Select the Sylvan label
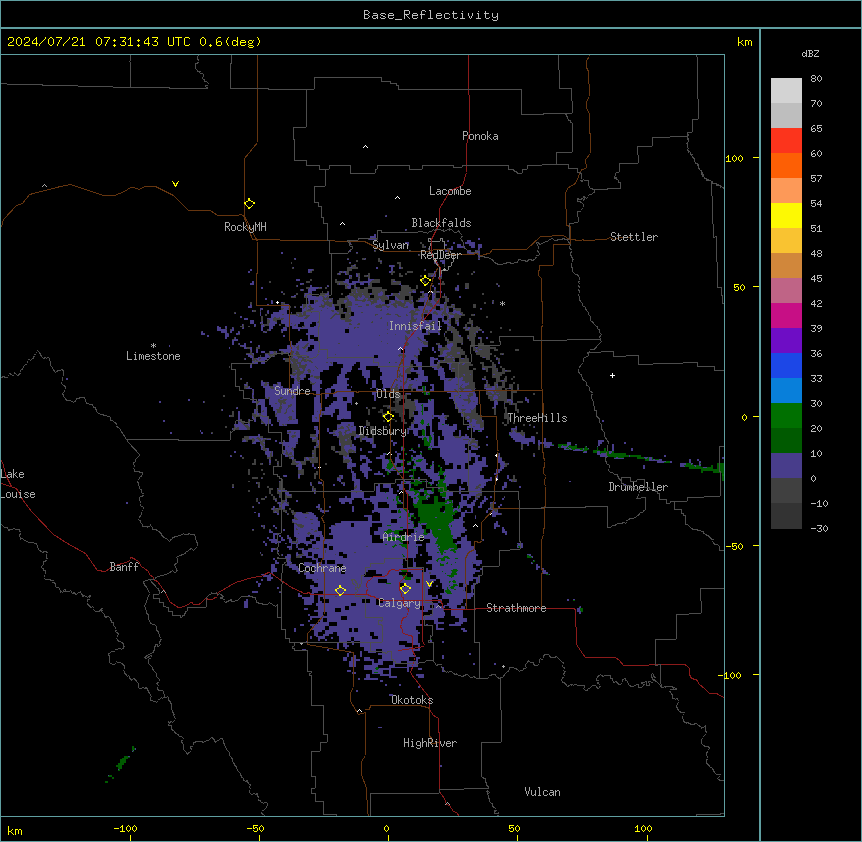 [x=390, y=245]
